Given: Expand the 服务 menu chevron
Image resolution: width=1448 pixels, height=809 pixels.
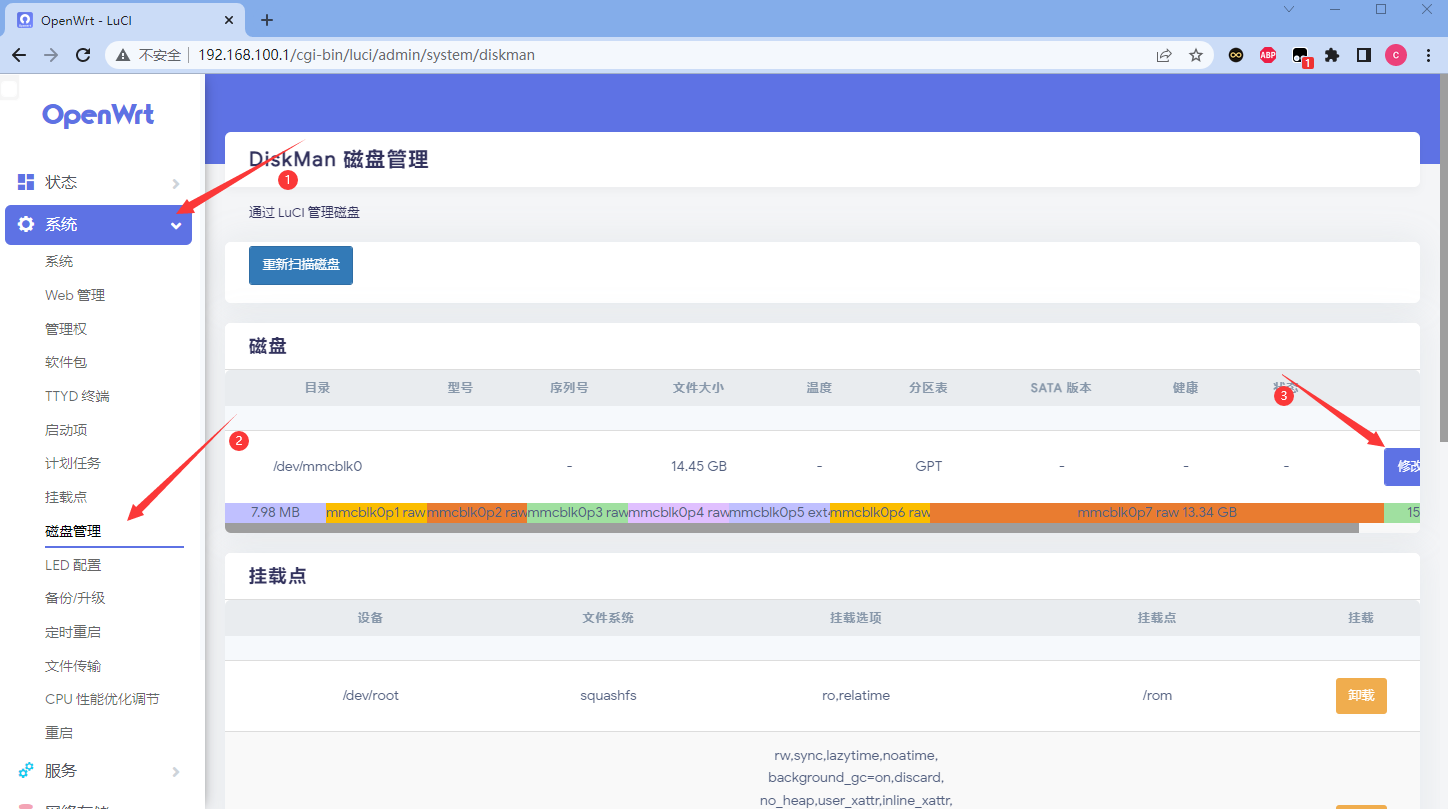Looking at the screenshot, I should click(x=176, y=771).
